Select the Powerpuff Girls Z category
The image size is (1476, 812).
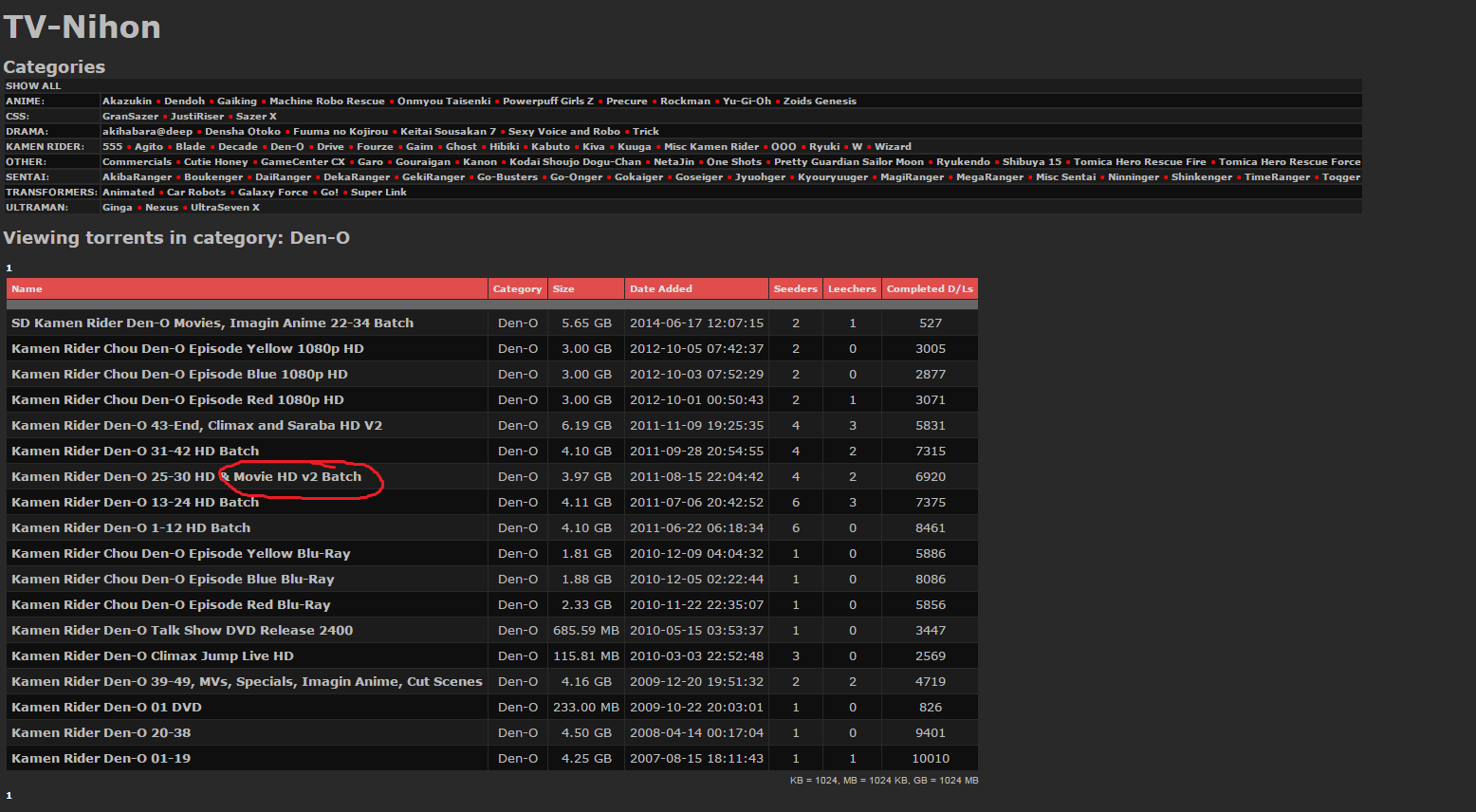coord(548,101)
